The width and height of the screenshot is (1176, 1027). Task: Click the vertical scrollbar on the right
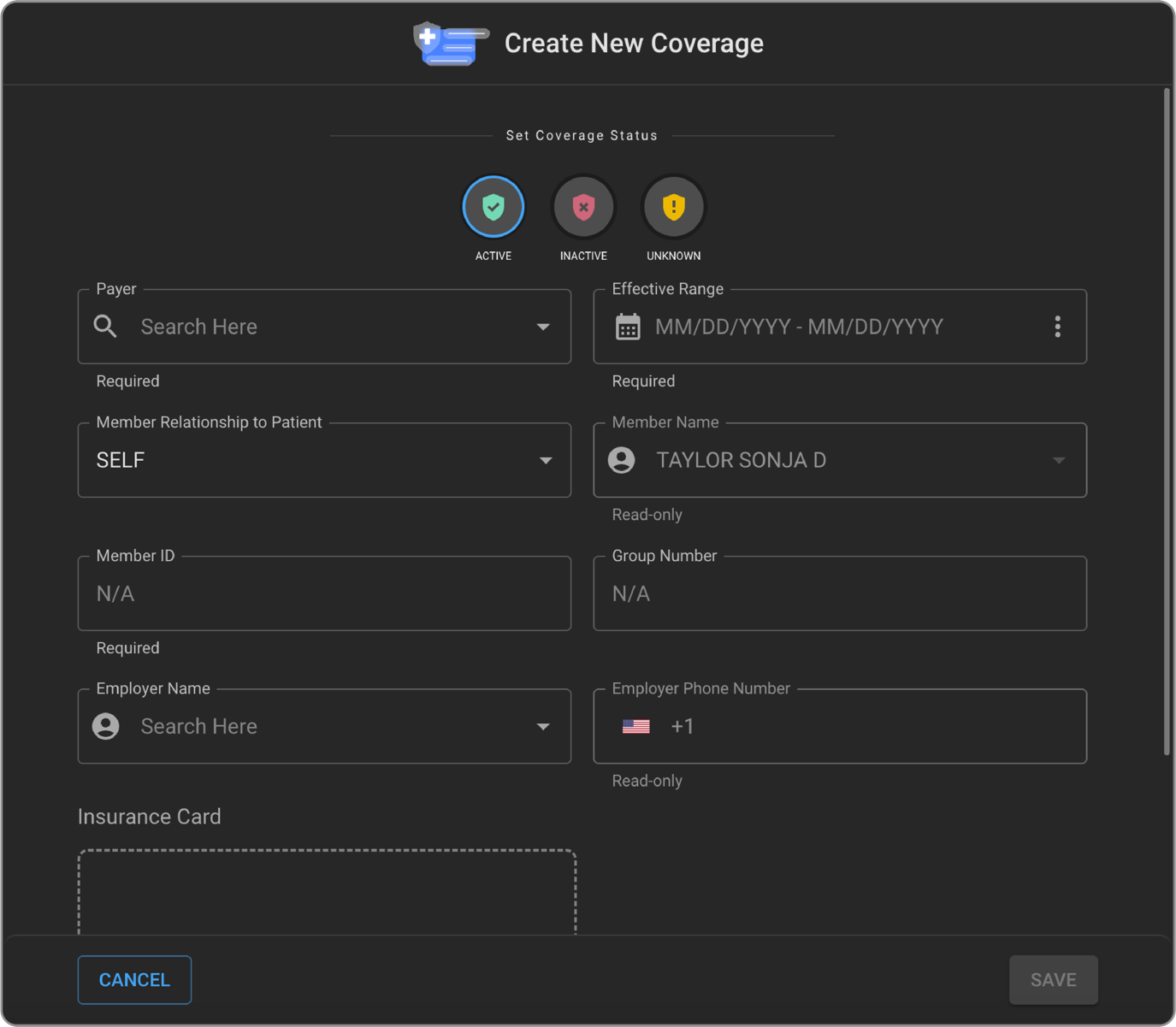(x=1167, y=421)
